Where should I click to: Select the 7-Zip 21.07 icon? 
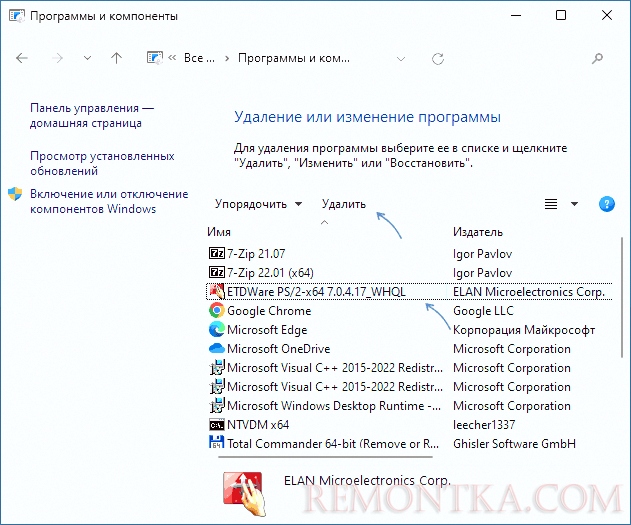pyautogui.click(x=217, y=253)
